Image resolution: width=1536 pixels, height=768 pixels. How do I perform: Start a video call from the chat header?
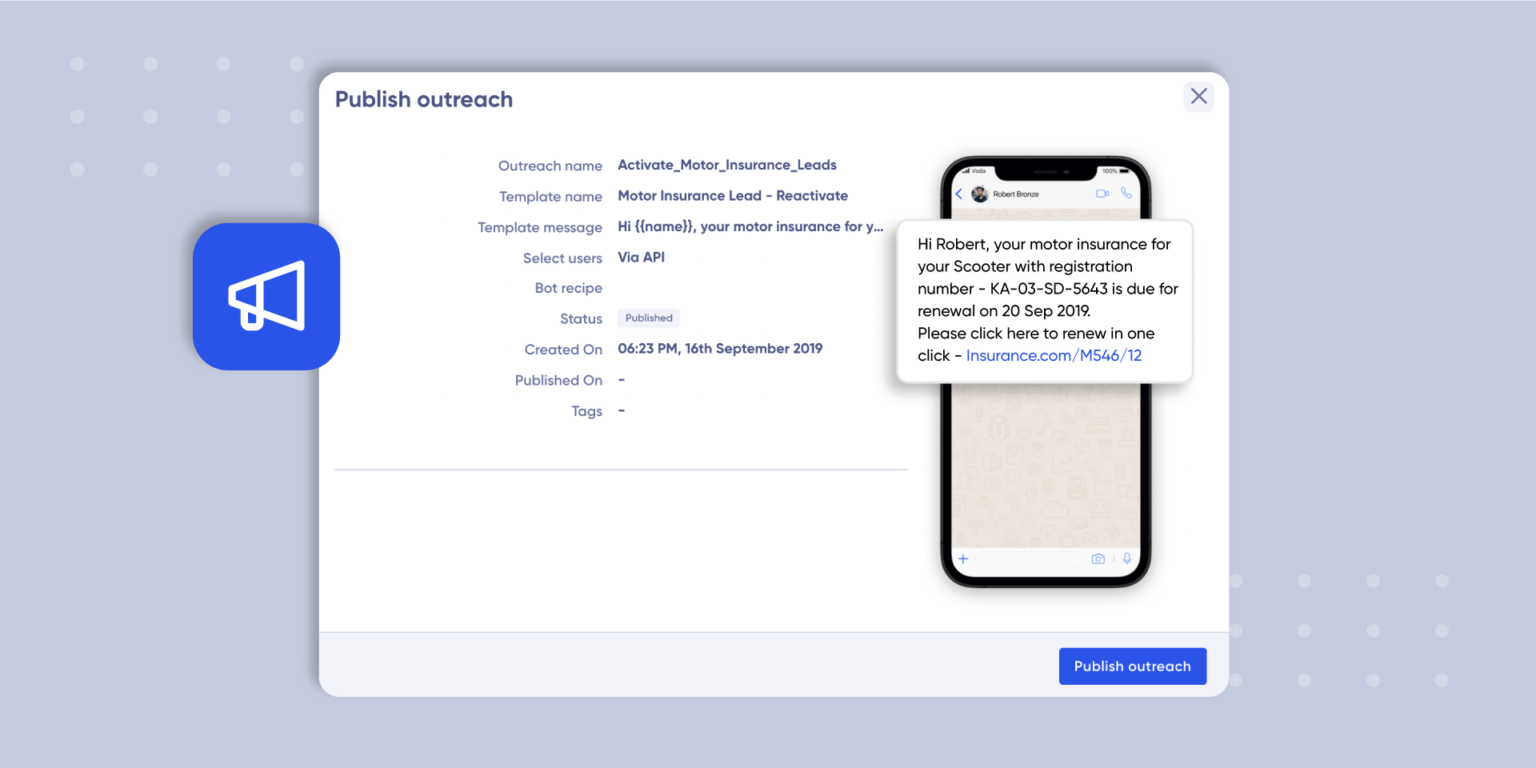pos(1103,193)
